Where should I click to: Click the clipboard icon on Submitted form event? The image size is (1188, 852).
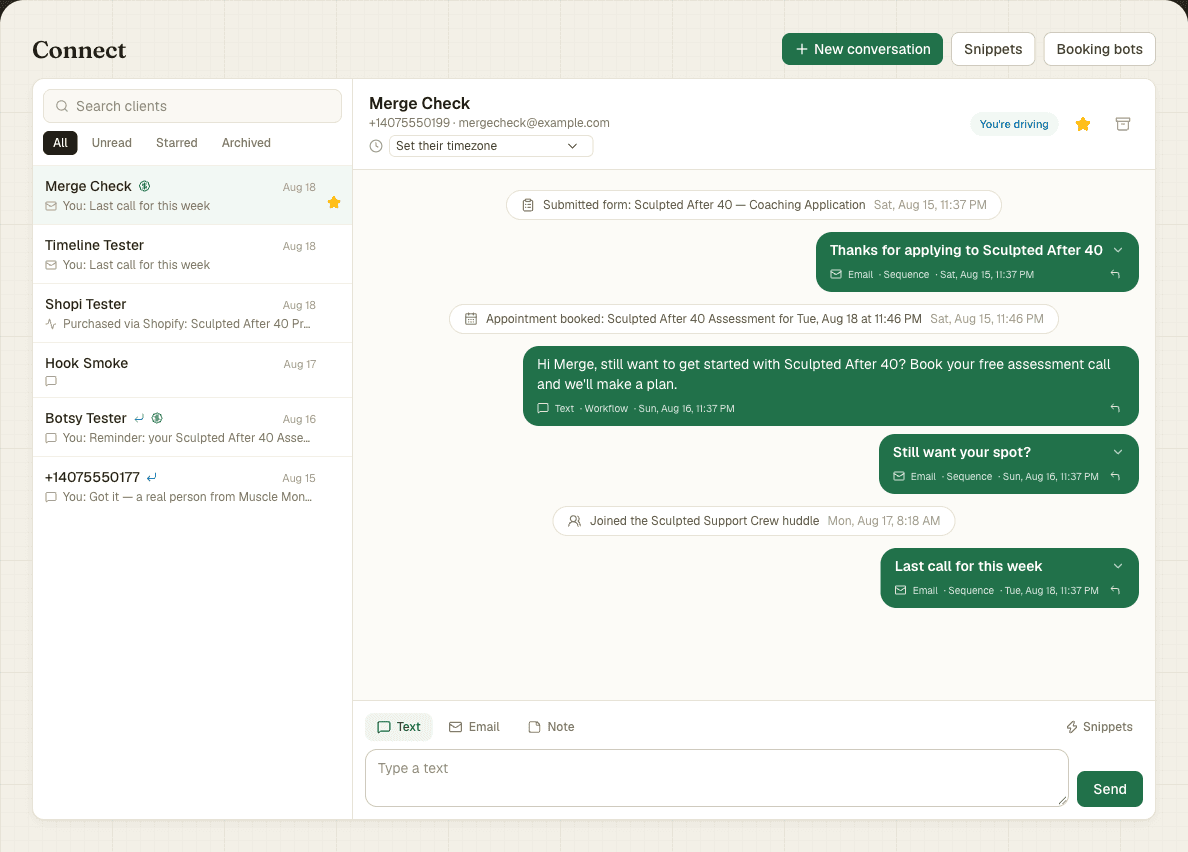click(x=528, y=205)
